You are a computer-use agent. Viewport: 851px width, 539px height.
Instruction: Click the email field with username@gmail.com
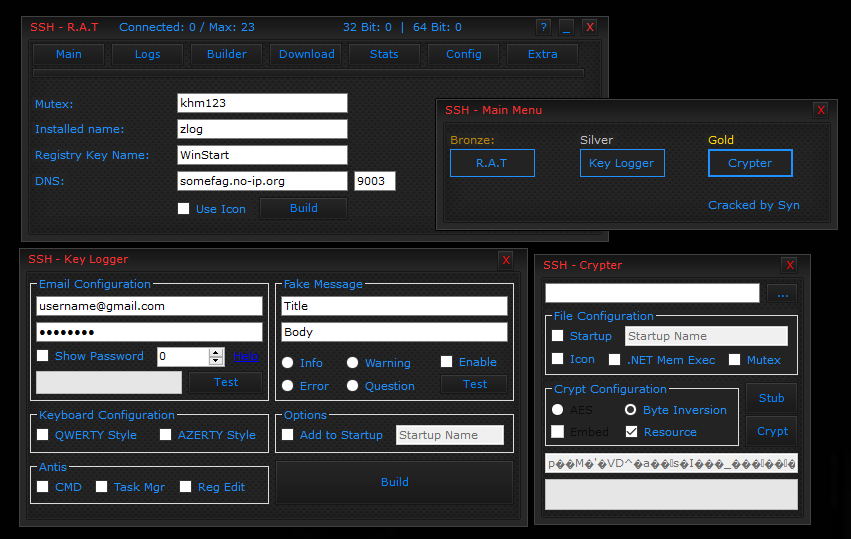click(x=149, y=306)
